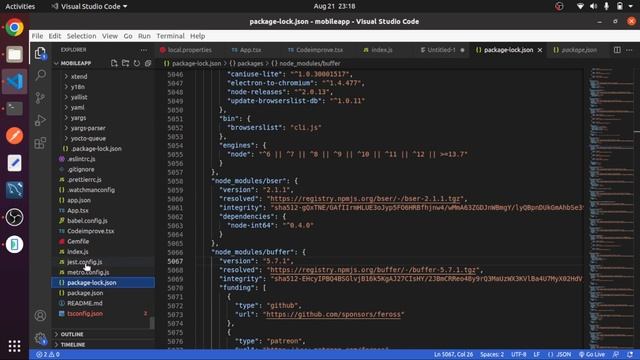640x360 pixels.
Task: Open MySQL Workbench from the dock
Action: 14,190
